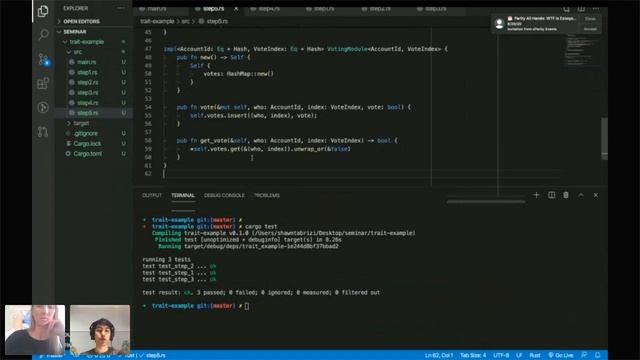Click the code minimap preview
This screenshot has height=360, width=640.
coord(582,51)
